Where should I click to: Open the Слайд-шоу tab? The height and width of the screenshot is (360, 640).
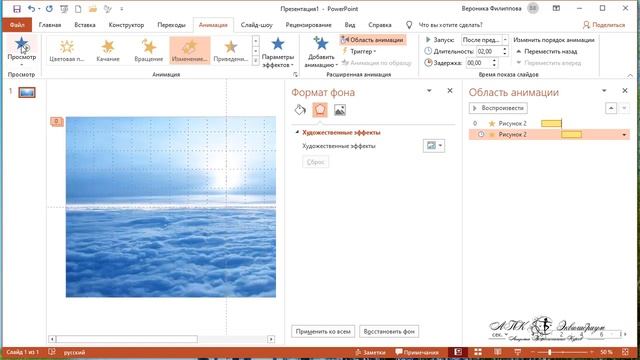click(x=256, y=25)
